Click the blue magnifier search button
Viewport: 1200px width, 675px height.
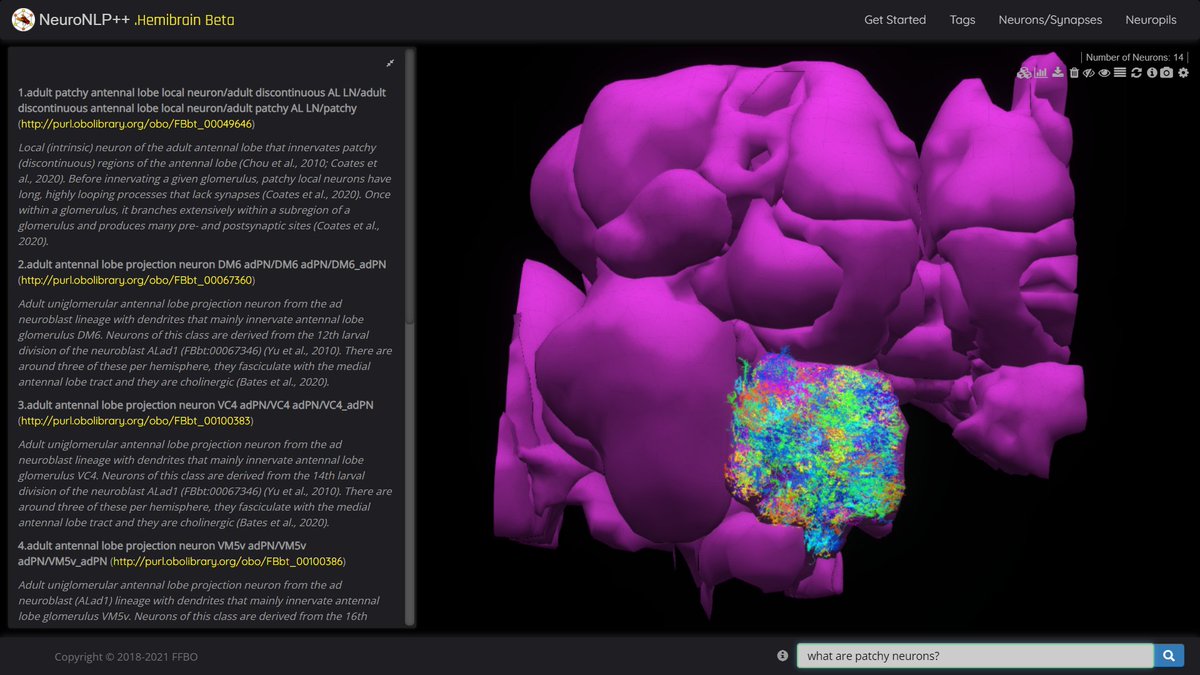click(x=1168, y=656)
